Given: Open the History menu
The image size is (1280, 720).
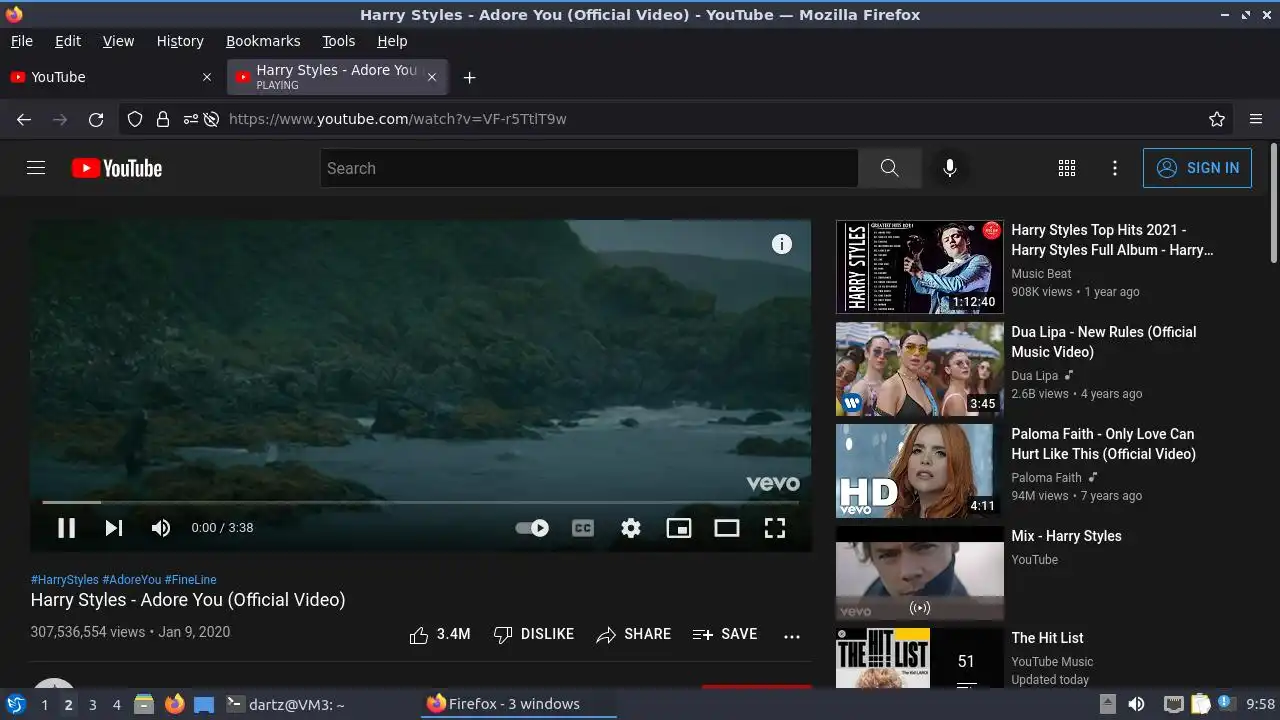Looking at the screenshot, I should pos(180,41).
